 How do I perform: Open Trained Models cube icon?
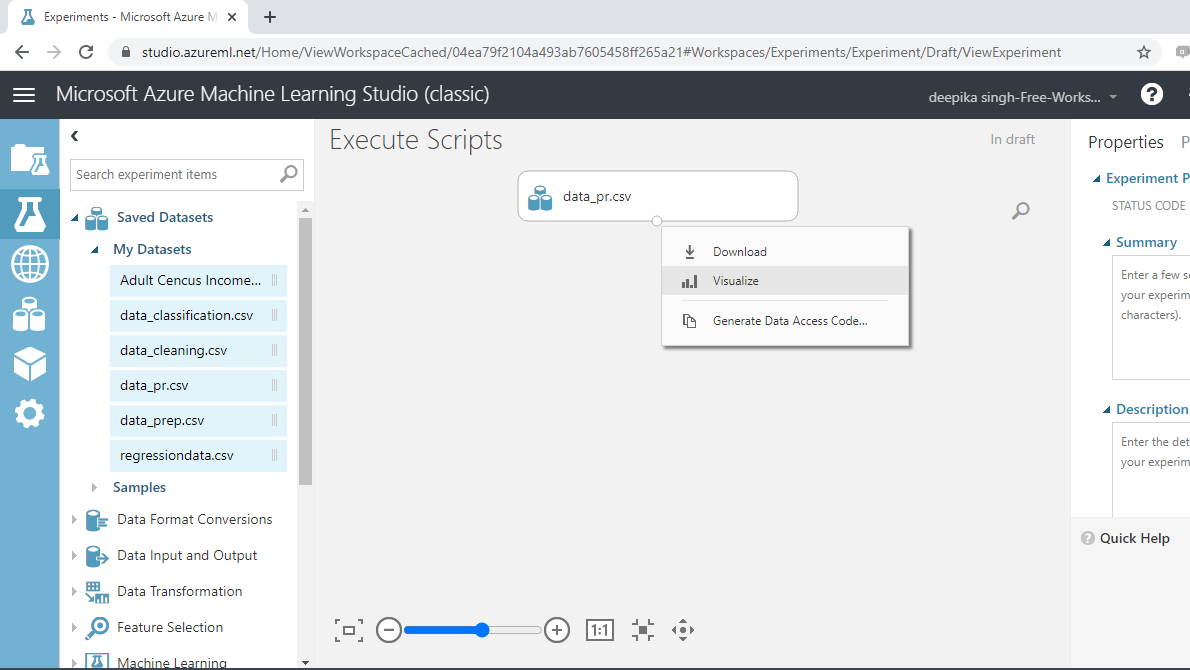[x=30, y=364]
